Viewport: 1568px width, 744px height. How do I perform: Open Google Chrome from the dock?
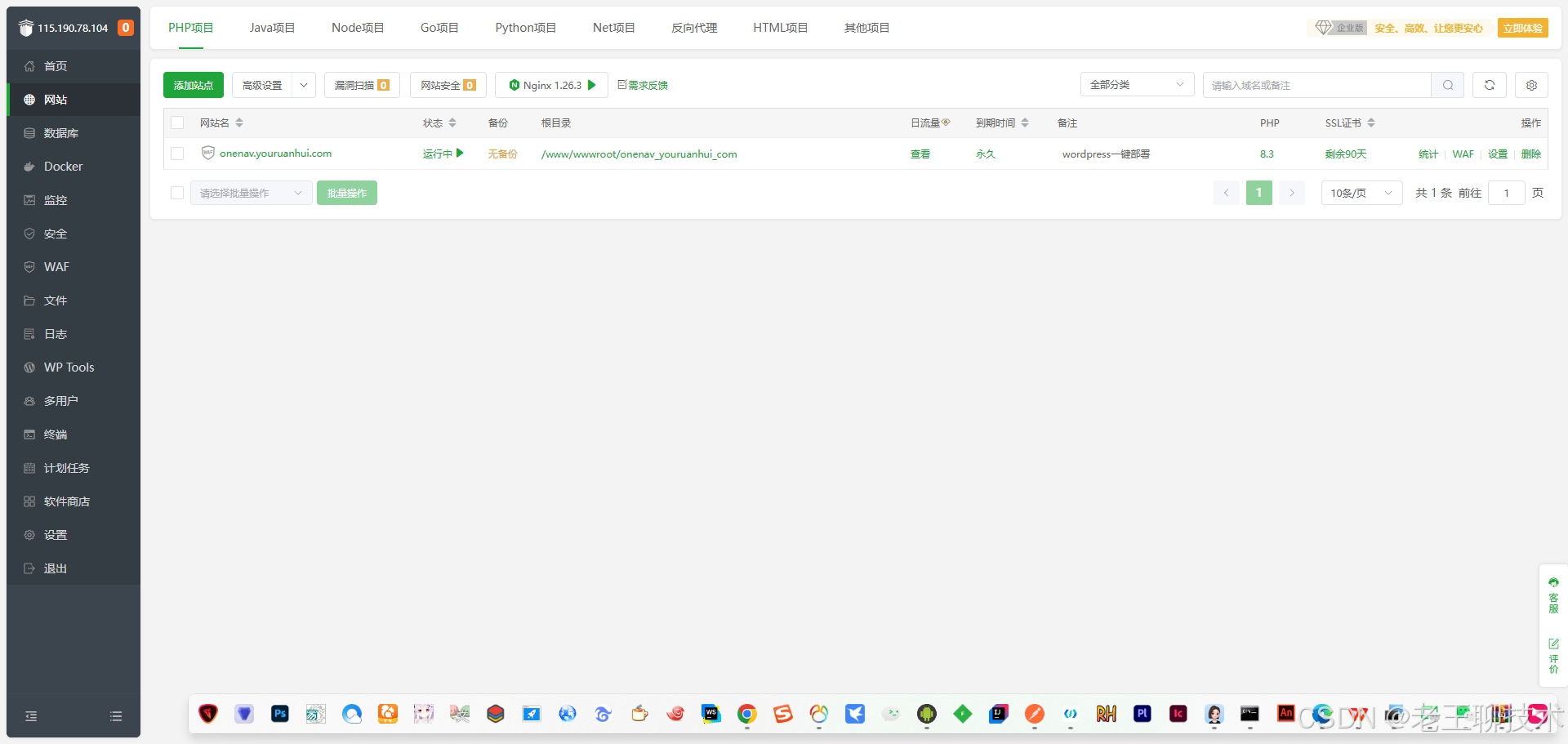746,715
